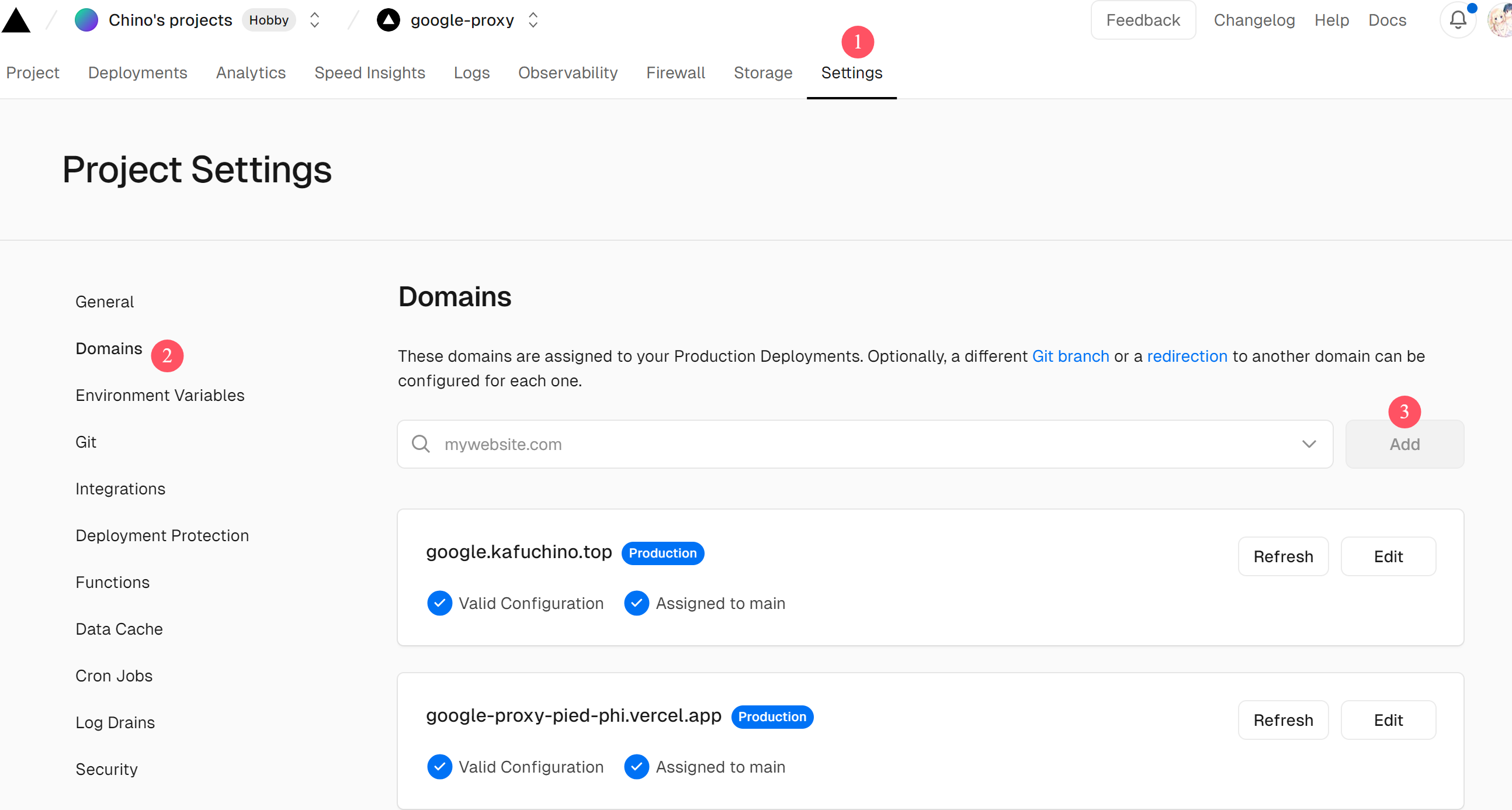Open the Docs link

[1387, 20]
